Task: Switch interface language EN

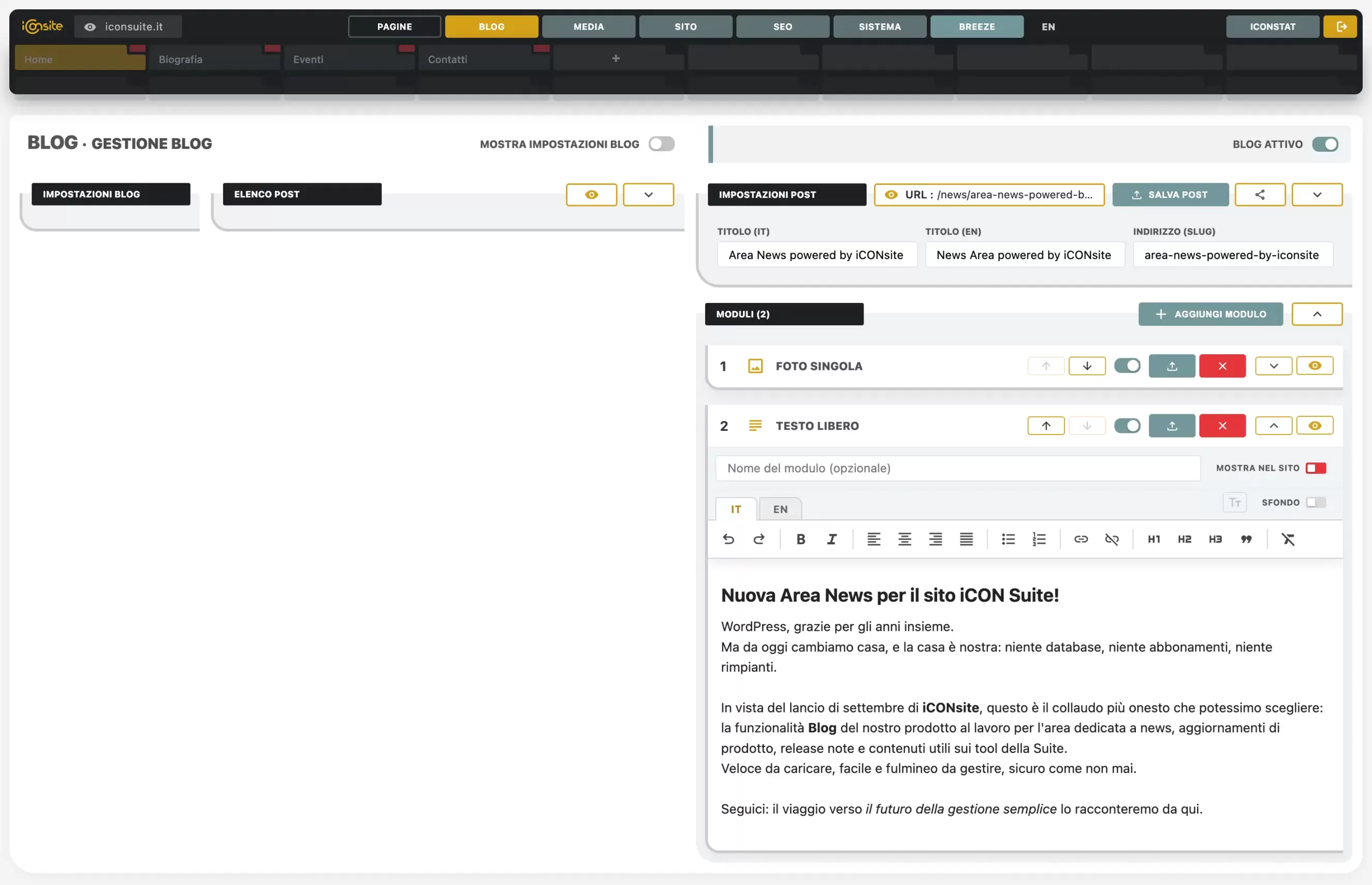Action: coord(1048,26)
